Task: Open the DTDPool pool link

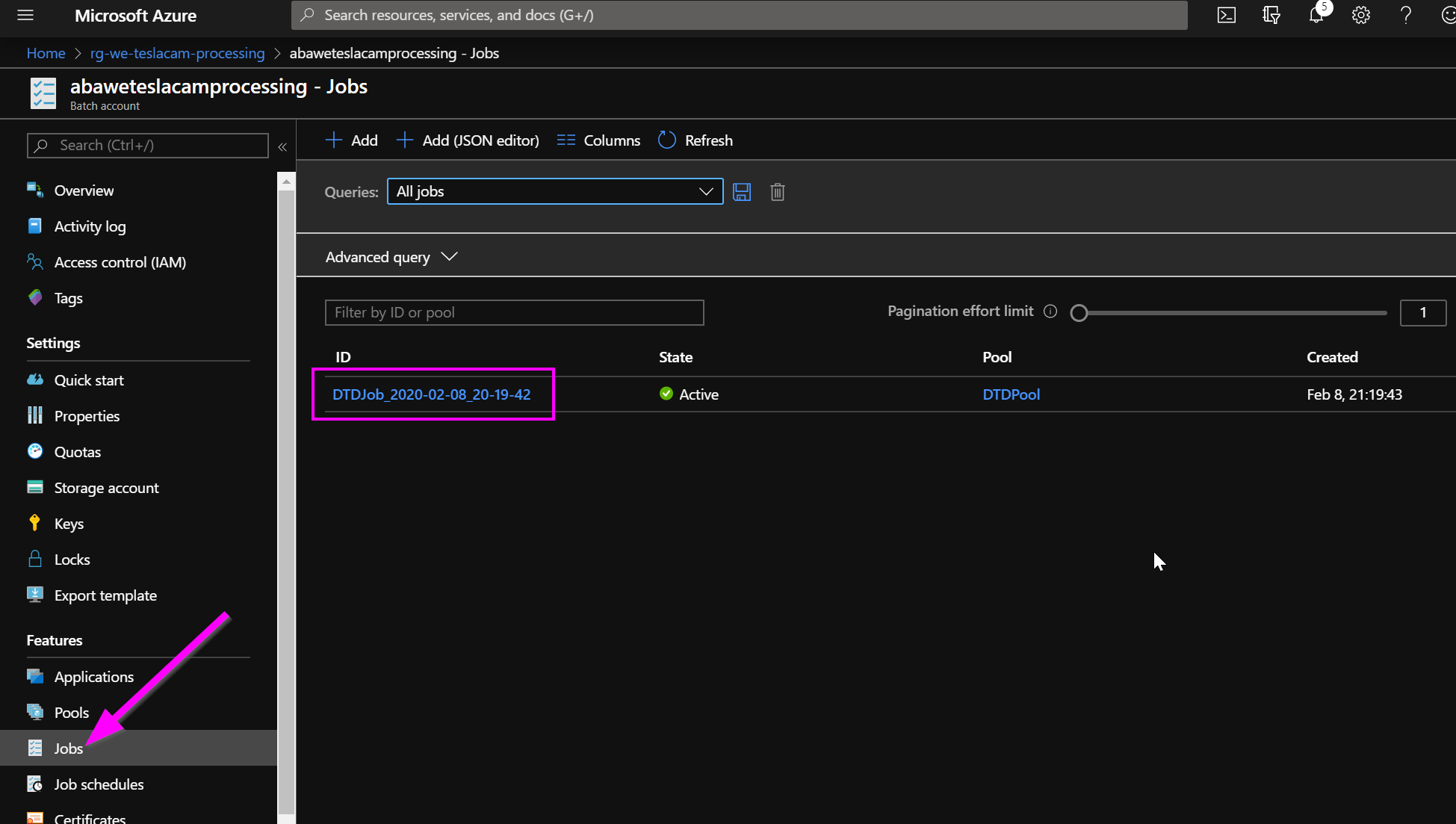Action: coord(1012,394)
